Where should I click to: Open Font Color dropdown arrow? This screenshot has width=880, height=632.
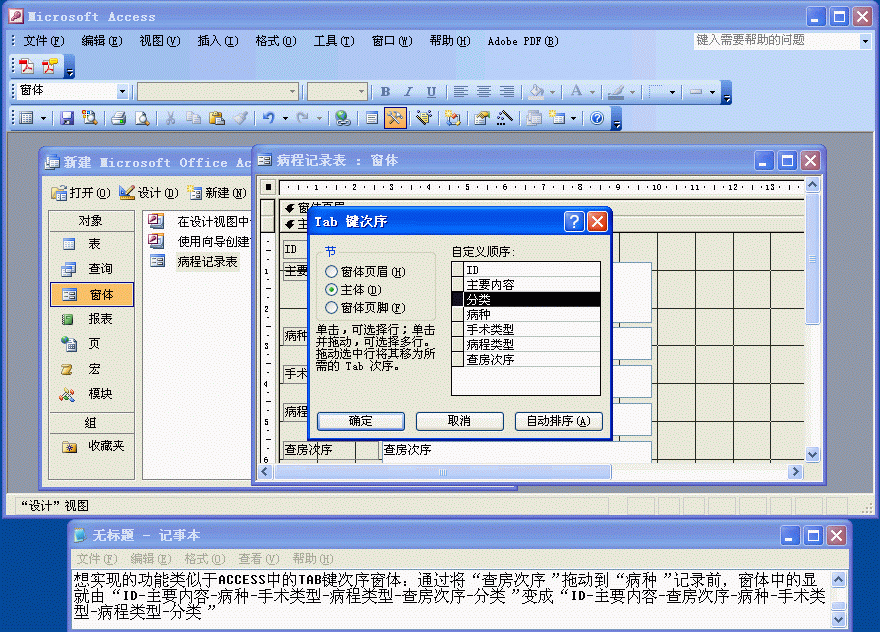(x=592, y=92)
